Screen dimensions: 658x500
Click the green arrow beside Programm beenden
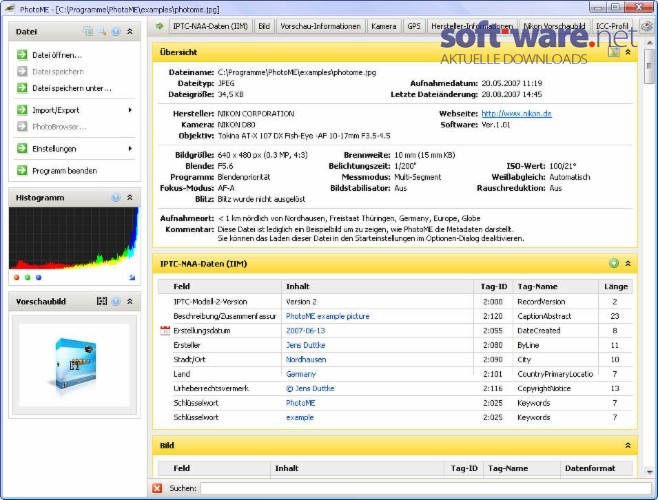pos(22,170)
